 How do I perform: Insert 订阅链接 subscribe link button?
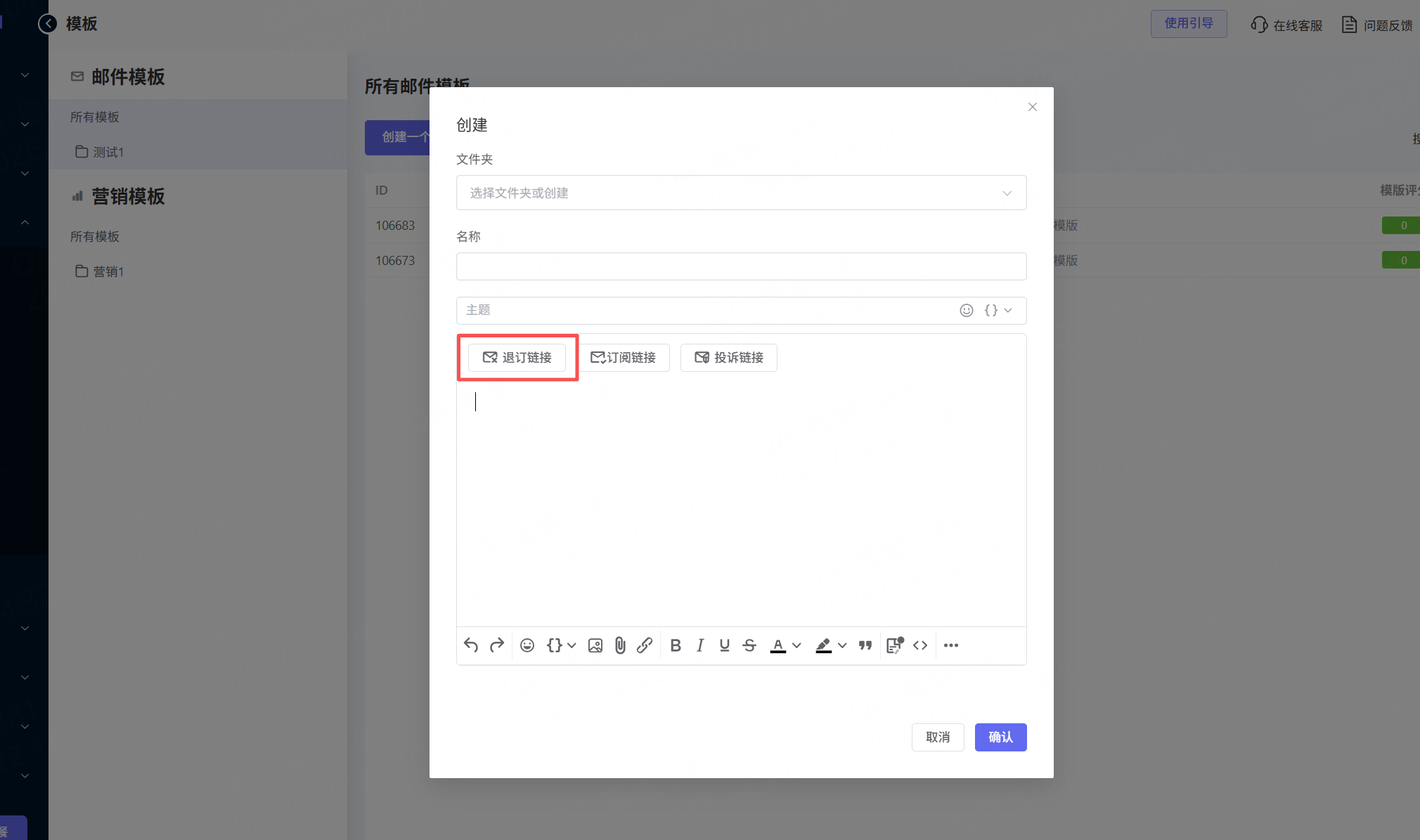click(x=624, y=357)
